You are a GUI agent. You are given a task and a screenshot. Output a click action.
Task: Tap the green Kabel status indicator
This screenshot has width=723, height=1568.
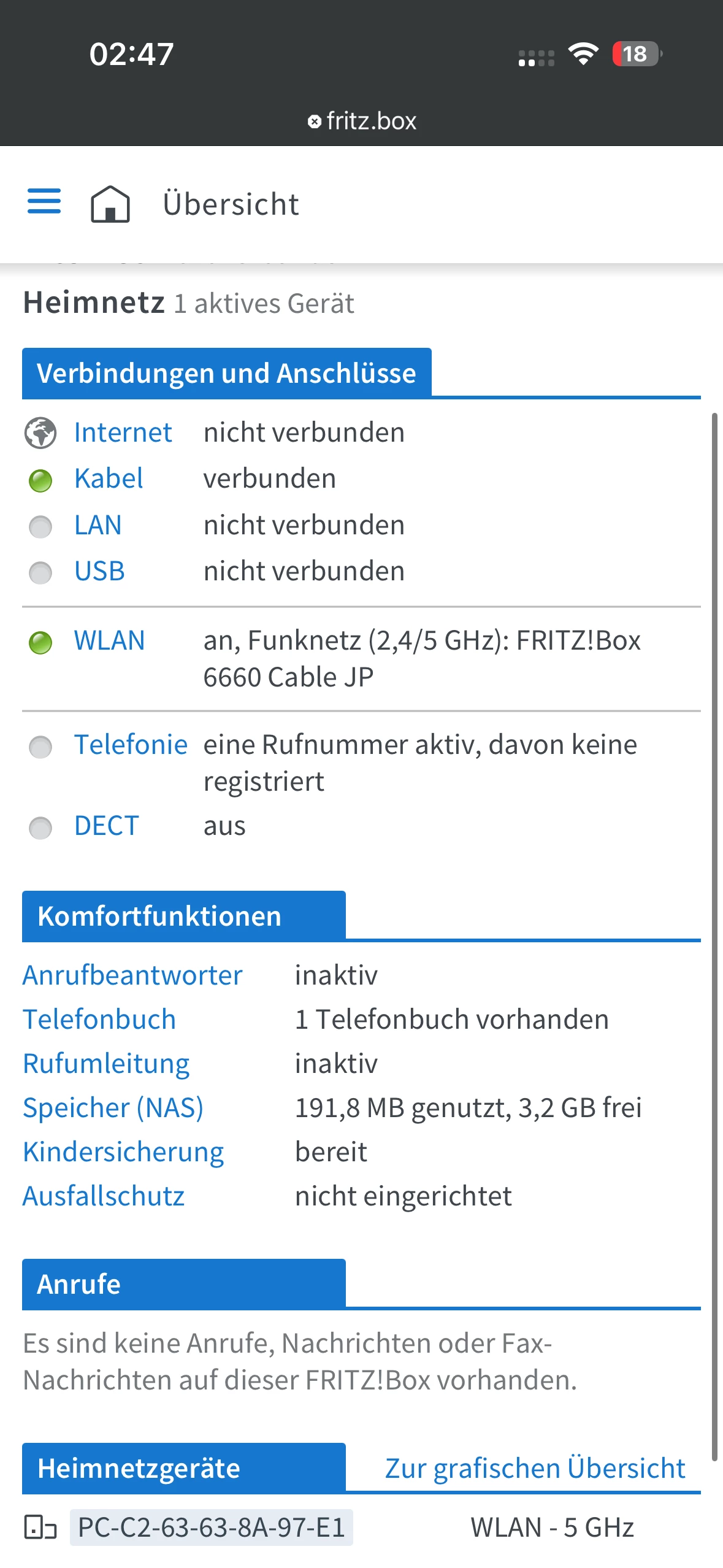coord(40,480)
